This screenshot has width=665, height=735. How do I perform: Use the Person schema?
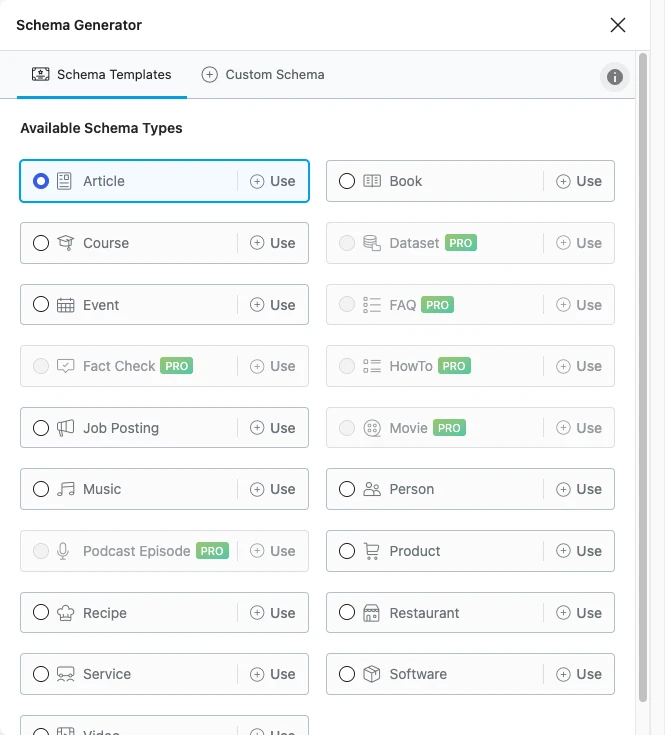pos(579,489)
